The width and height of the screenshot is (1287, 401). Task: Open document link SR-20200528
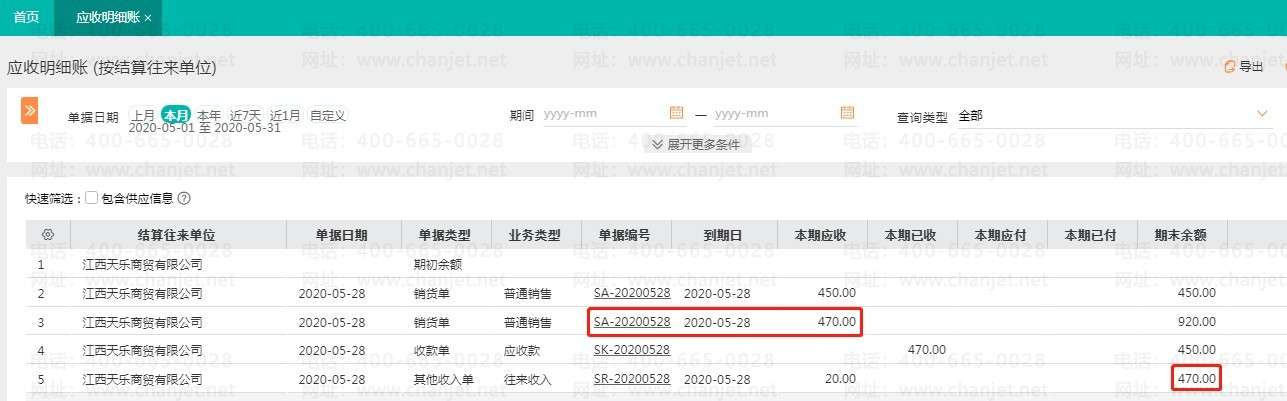coord(631,379)
